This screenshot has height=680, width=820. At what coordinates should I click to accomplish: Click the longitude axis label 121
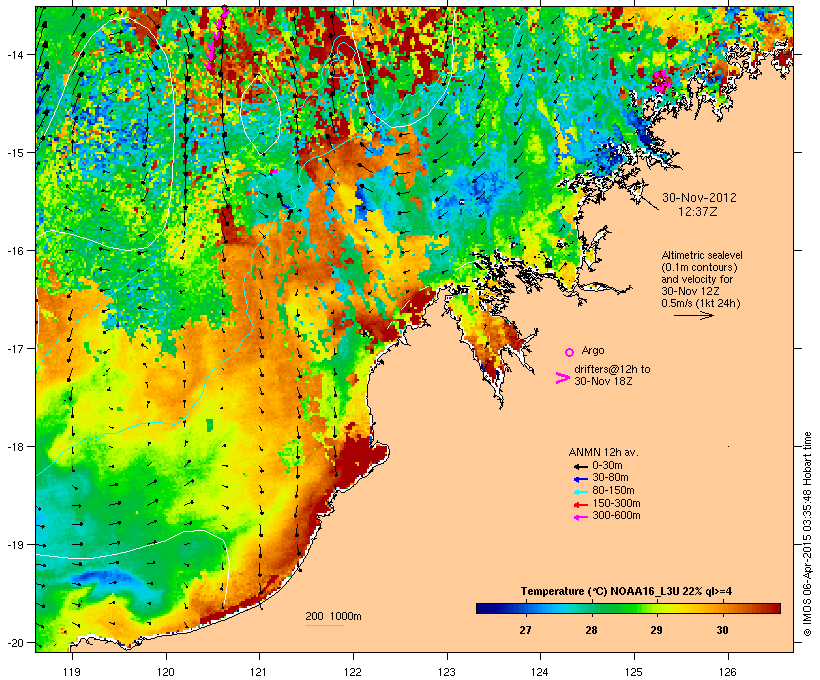tap(259, 672)
